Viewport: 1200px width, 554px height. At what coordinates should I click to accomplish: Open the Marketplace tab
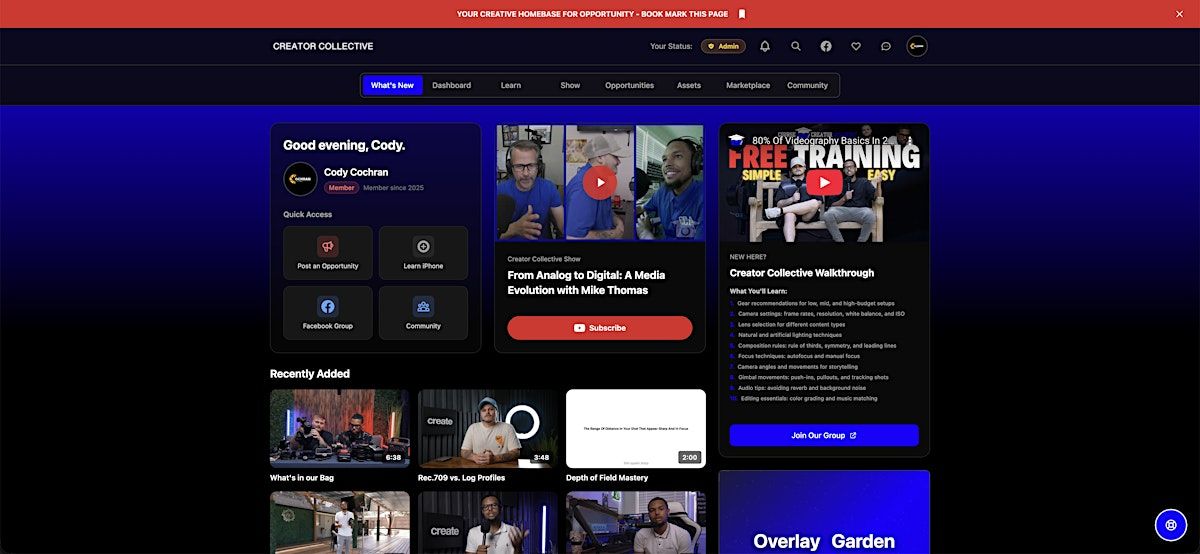[748, 86]
